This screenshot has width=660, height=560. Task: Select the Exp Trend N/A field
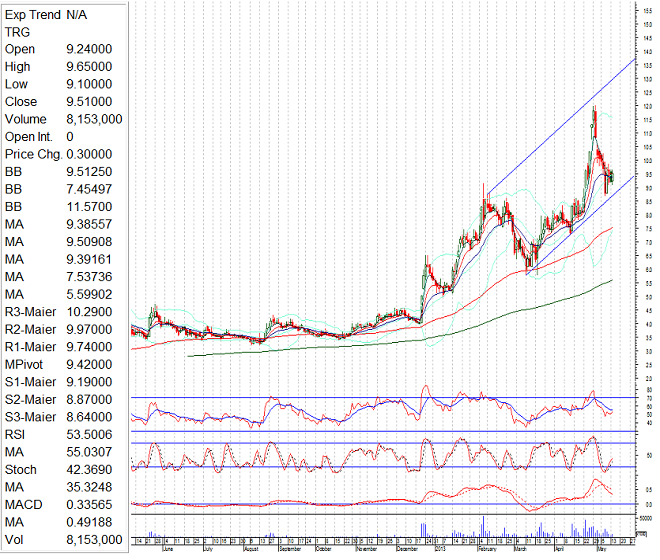(45, 14)
